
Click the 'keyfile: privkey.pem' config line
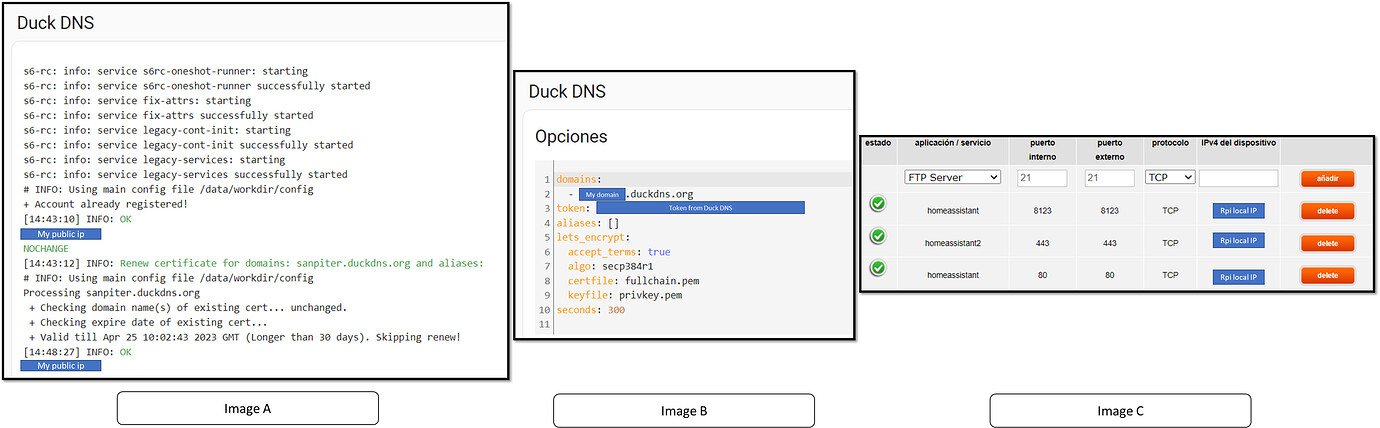tap(624, 296)
